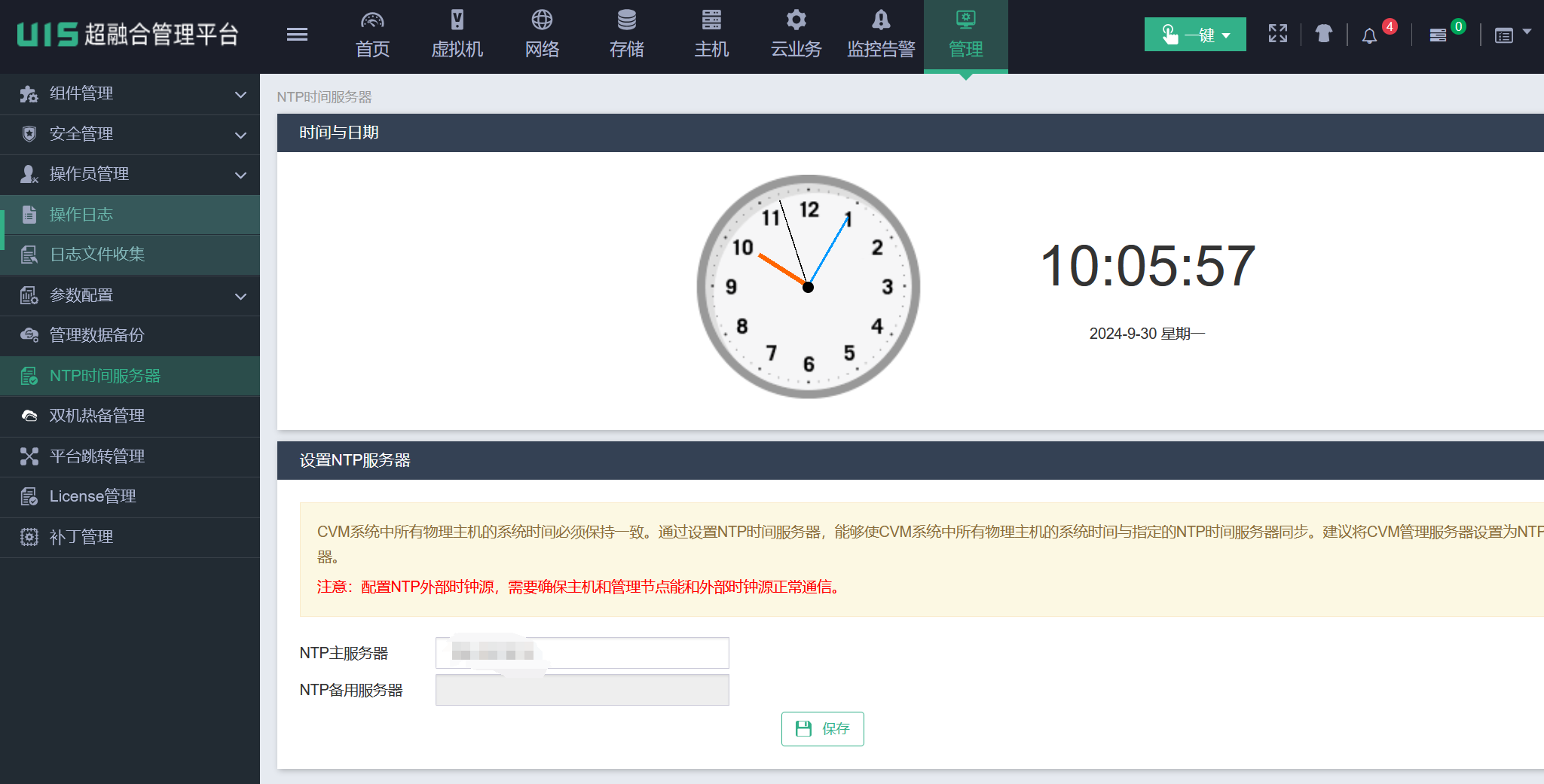The image size is (1544, 784).
Task: Click the date 2024-9-30 星期一
Action: pos(1147,334)
